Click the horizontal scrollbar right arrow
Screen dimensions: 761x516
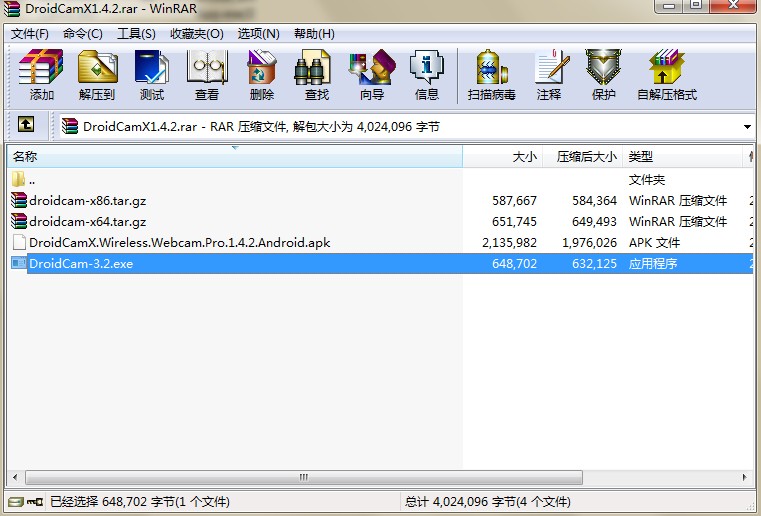(745, 477)
